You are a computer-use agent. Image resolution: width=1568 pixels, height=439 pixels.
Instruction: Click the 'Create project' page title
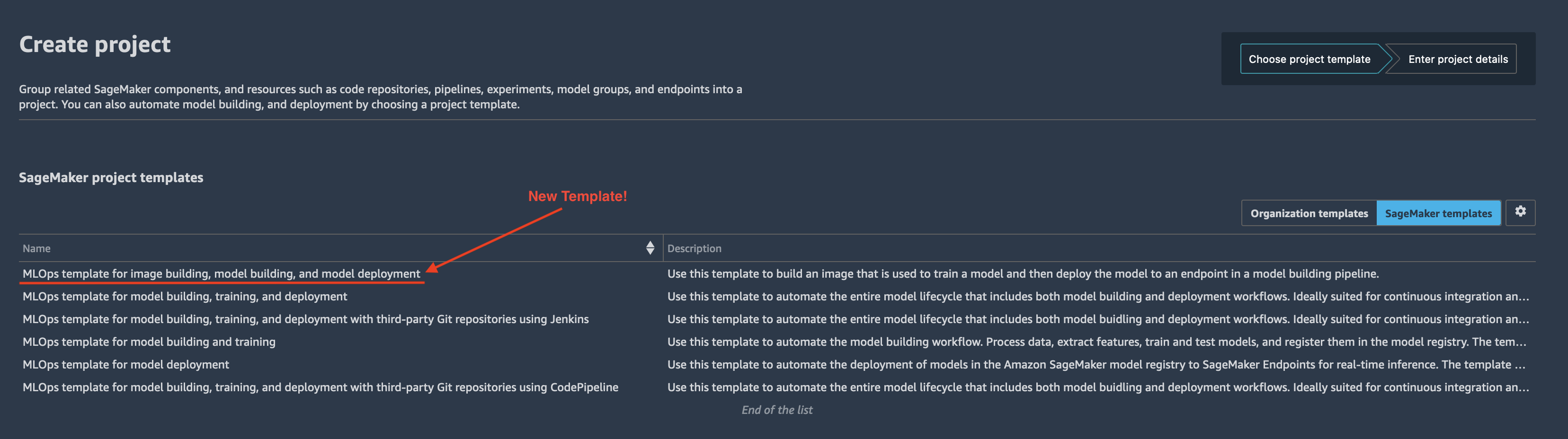95,44
